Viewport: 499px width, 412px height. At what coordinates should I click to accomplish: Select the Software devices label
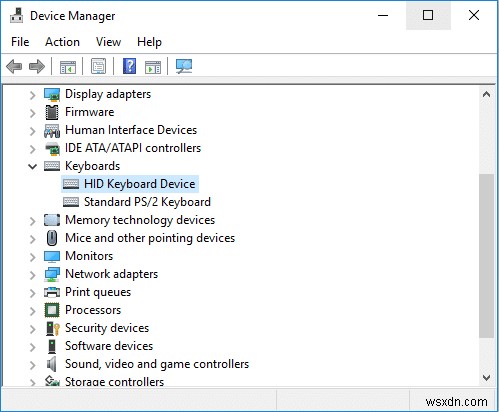(109, 346)
